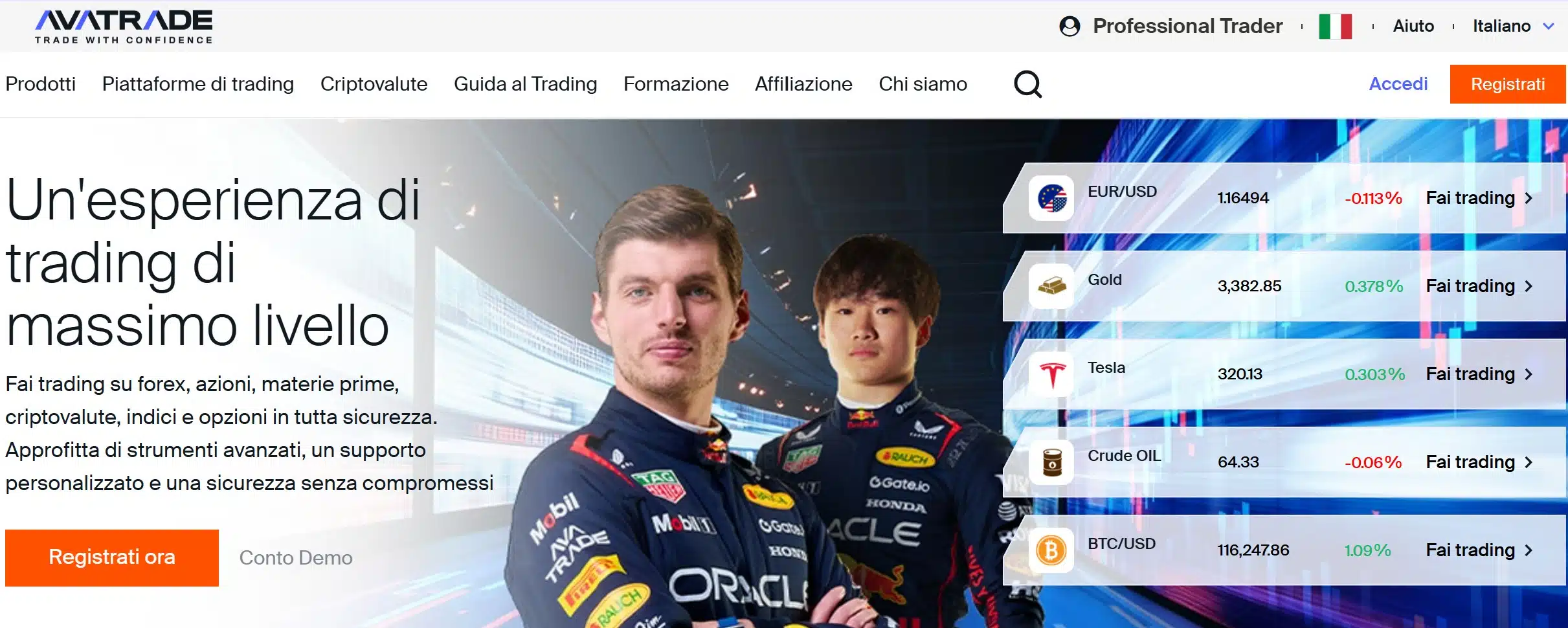
Task: Open the Piattaforme di trading menu
Action: pos(198,84)
